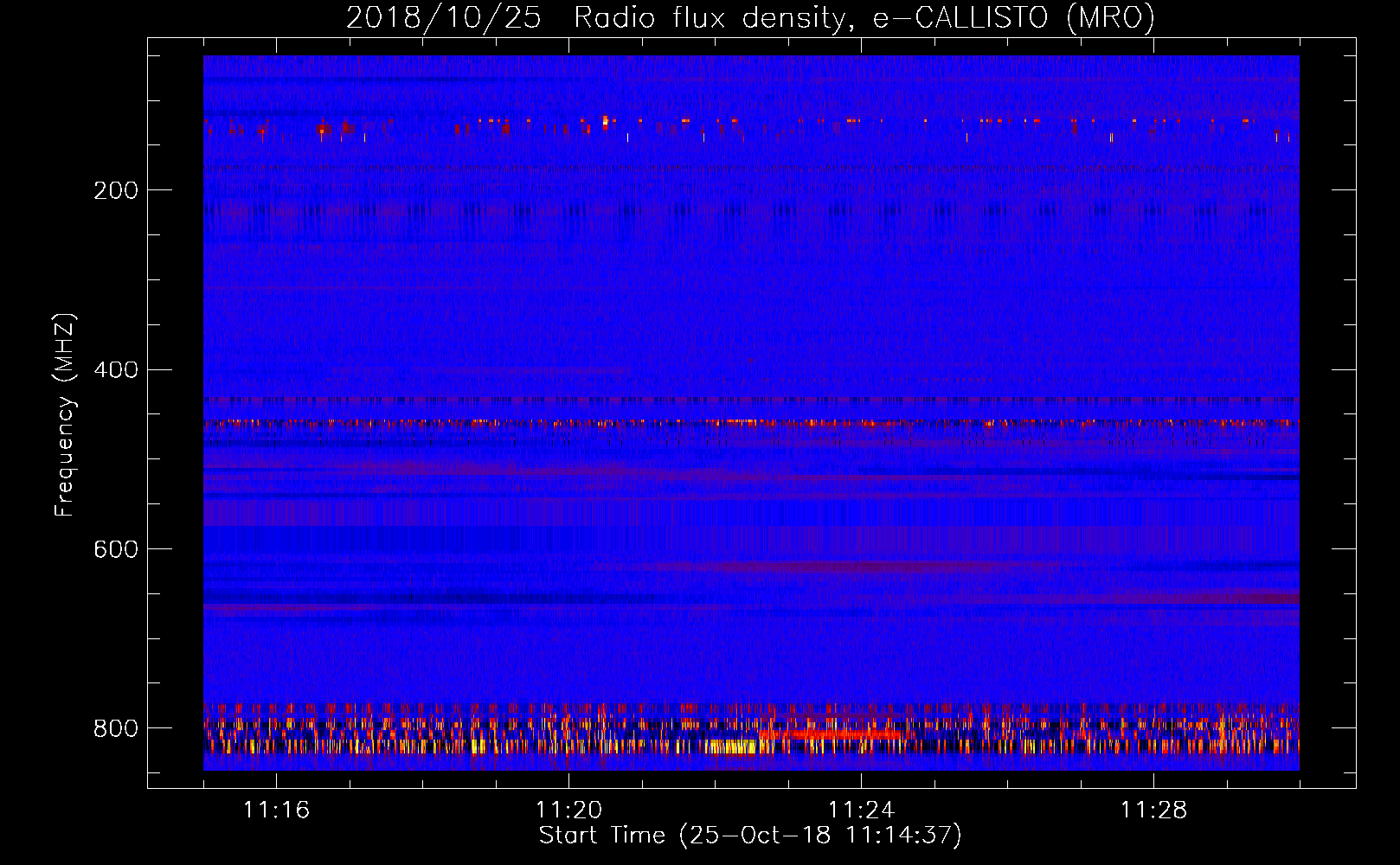Click the 11:28 time tick label
This screenshot has height=865, width=1400.
click(x=1153, y=811)
